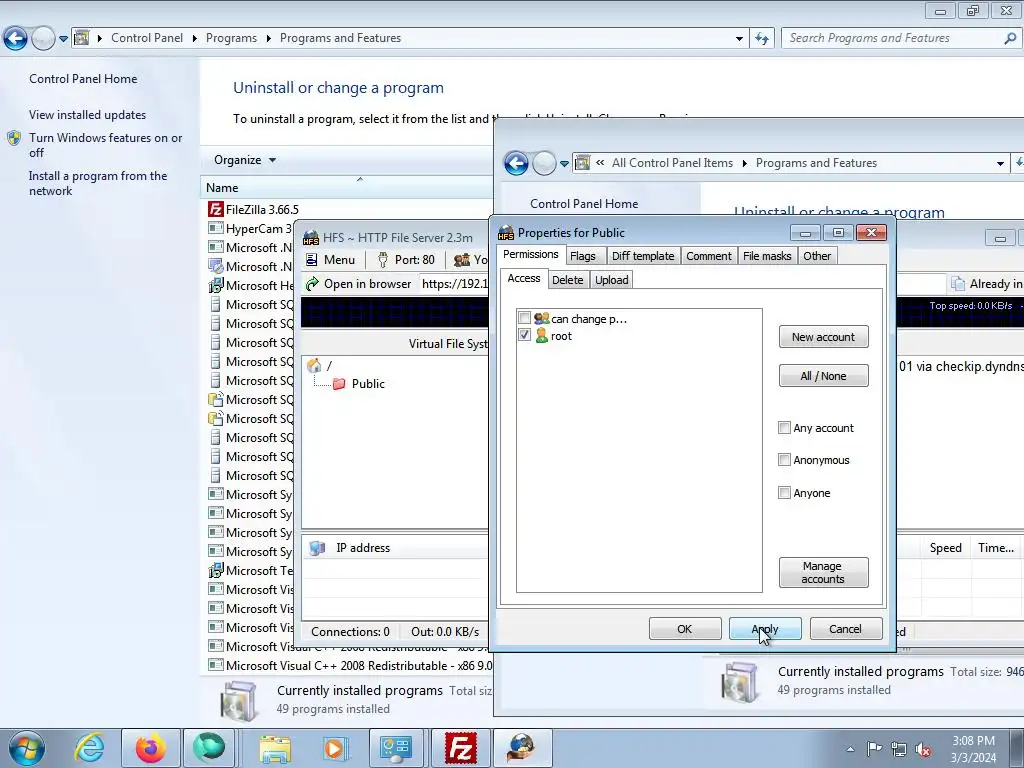
Task: Click the Back arrow in second Control Panel window
Action: coord(517,163)
